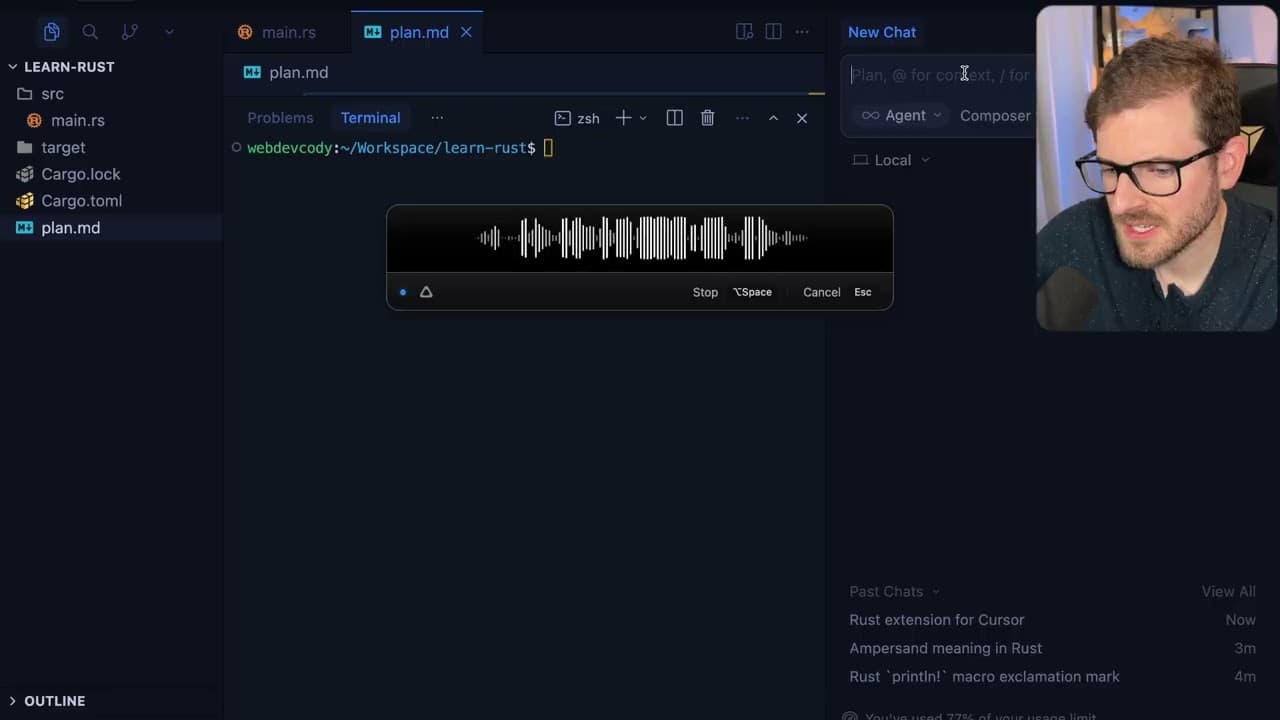Open the Explorer files icon
The image size is (1280, 720).
coord(52,32)
